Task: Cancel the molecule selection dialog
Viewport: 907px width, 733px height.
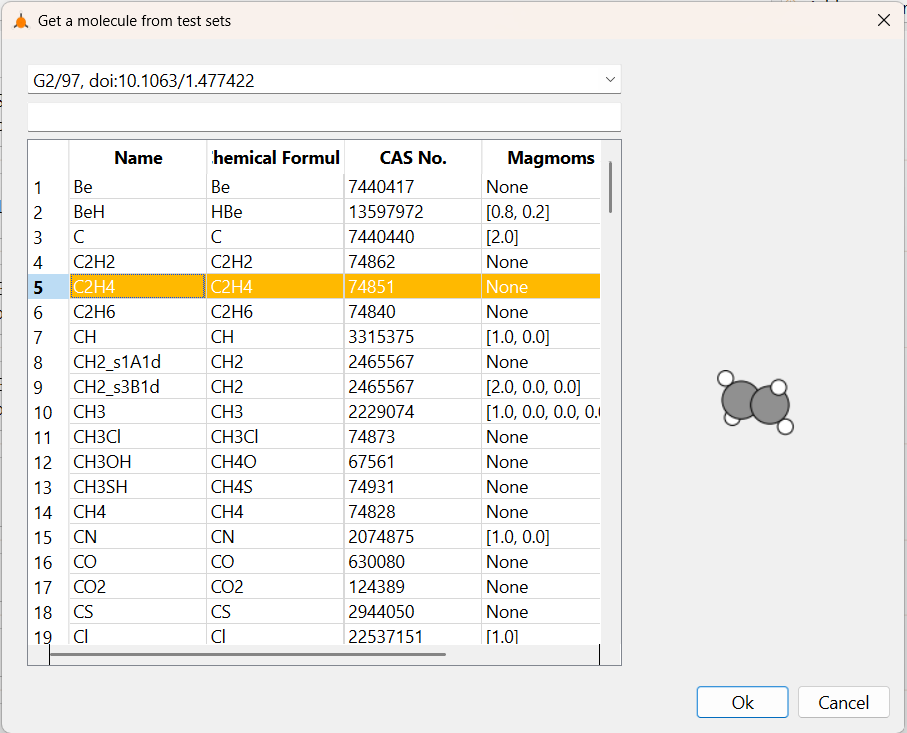Action: (x=843, y=702)
